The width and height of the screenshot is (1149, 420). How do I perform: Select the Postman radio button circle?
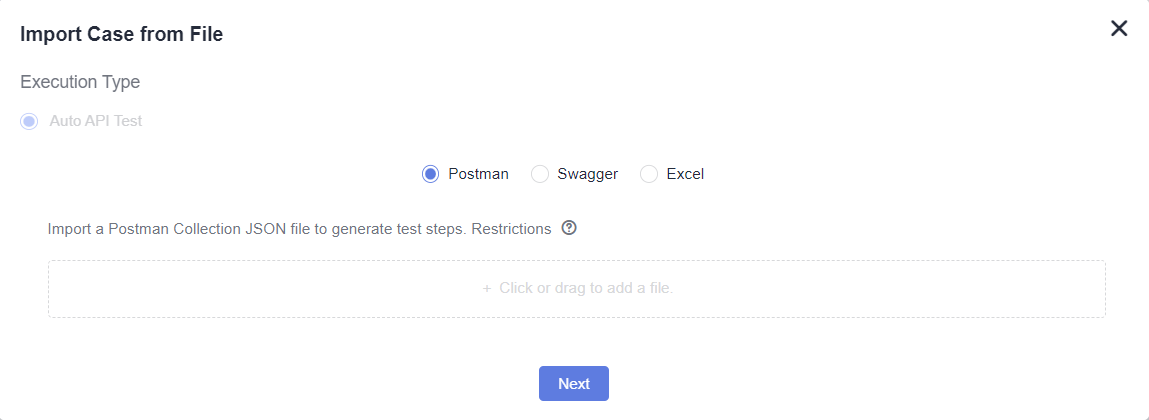430,174
